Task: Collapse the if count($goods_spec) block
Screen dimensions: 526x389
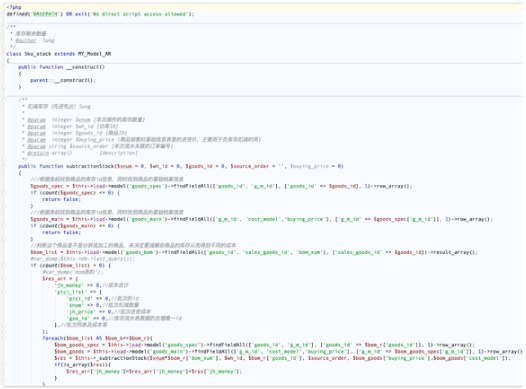Action: point(4,193)
